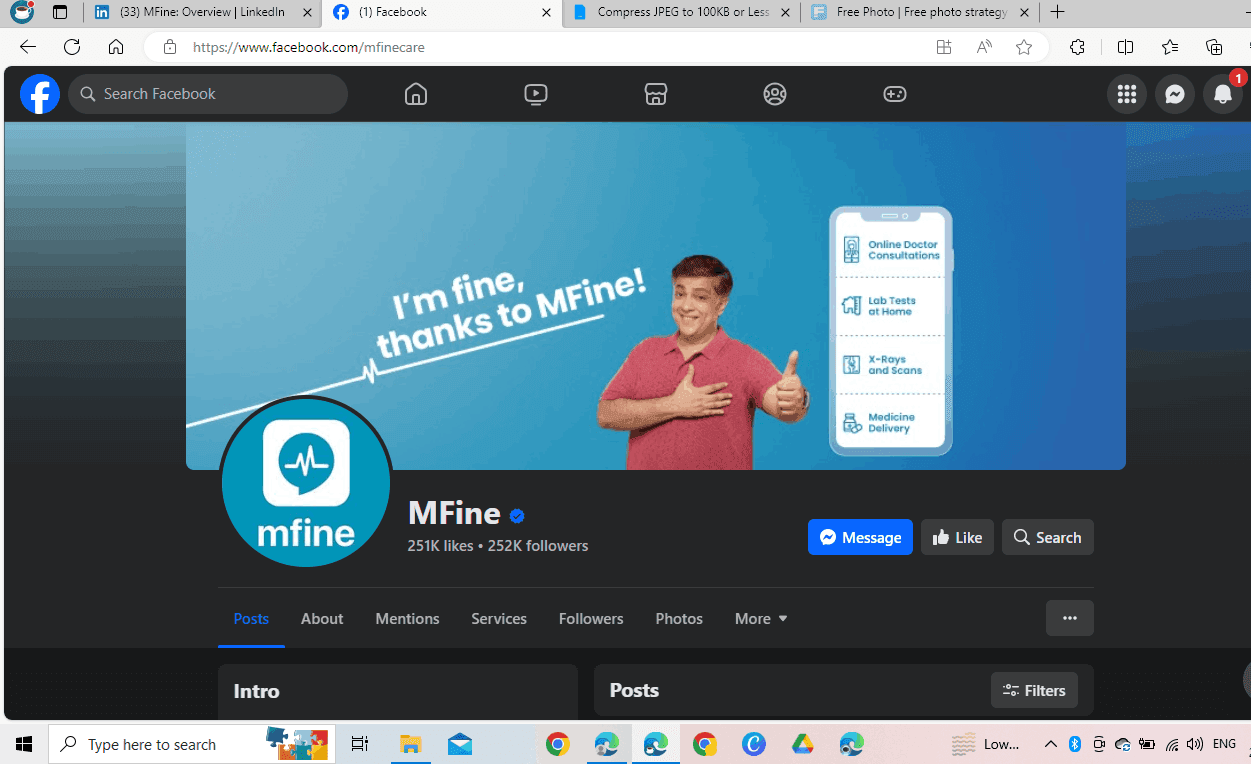Open the notifications bell
The image size is (1251, 764).
tap(1222, 94)
